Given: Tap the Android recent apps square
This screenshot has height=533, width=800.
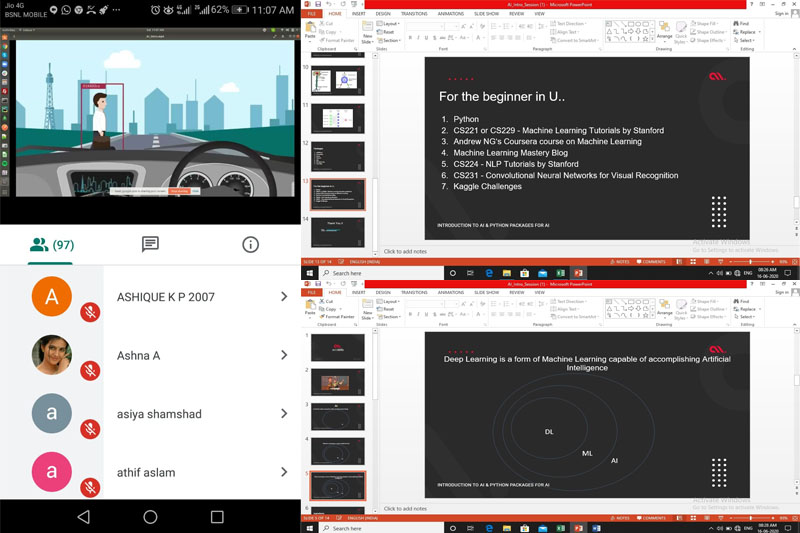Looking at the screenshot, I should click(217, 516).
